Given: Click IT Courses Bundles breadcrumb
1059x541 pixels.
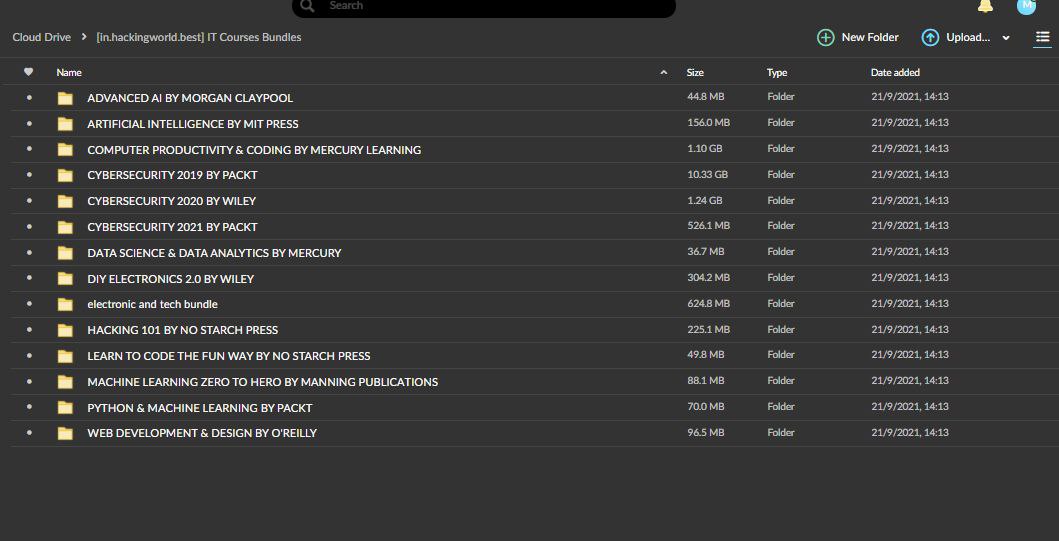Looking at the screenshot, I should [x=199, y=37].
